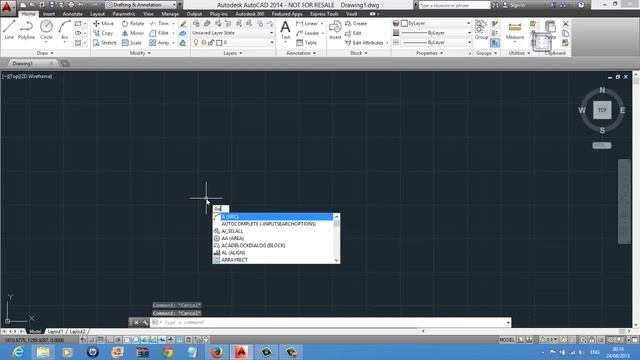Image resolution: width=640 pixels, height=360 pixels.
Task: Toggle layer lock padlock icon
Action: point(211,42)
